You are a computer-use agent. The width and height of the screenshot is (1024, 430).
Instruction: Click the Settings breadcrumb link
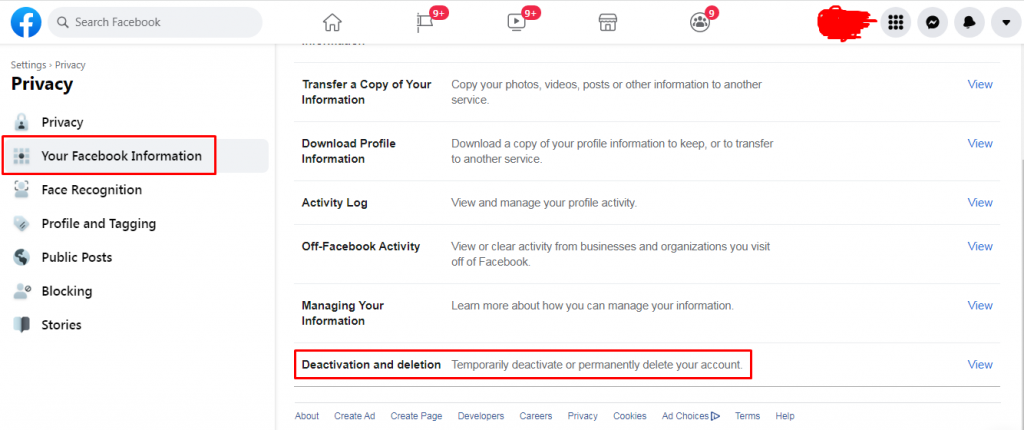coord(28,65)
